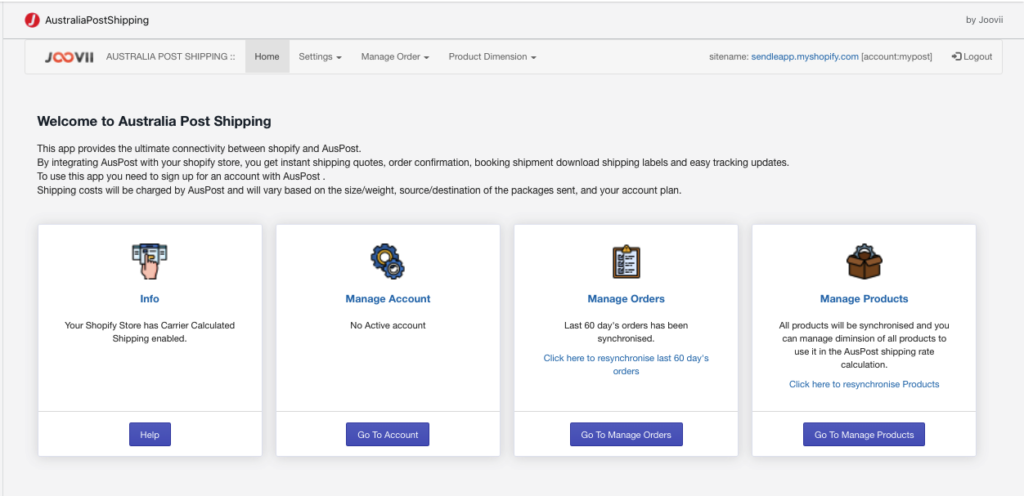The image size is (1024, 496).
Task: Expand the Settings dropdown menu
Action: (x=320, y=57)
